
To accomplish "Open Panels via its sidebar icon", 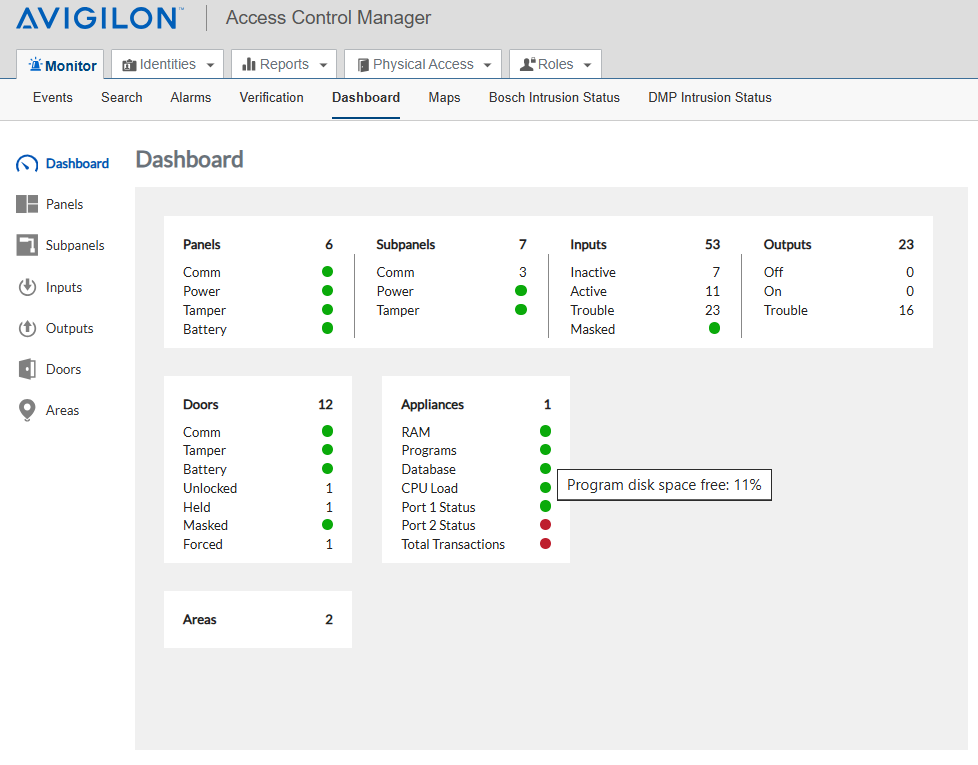I will 27,204.
